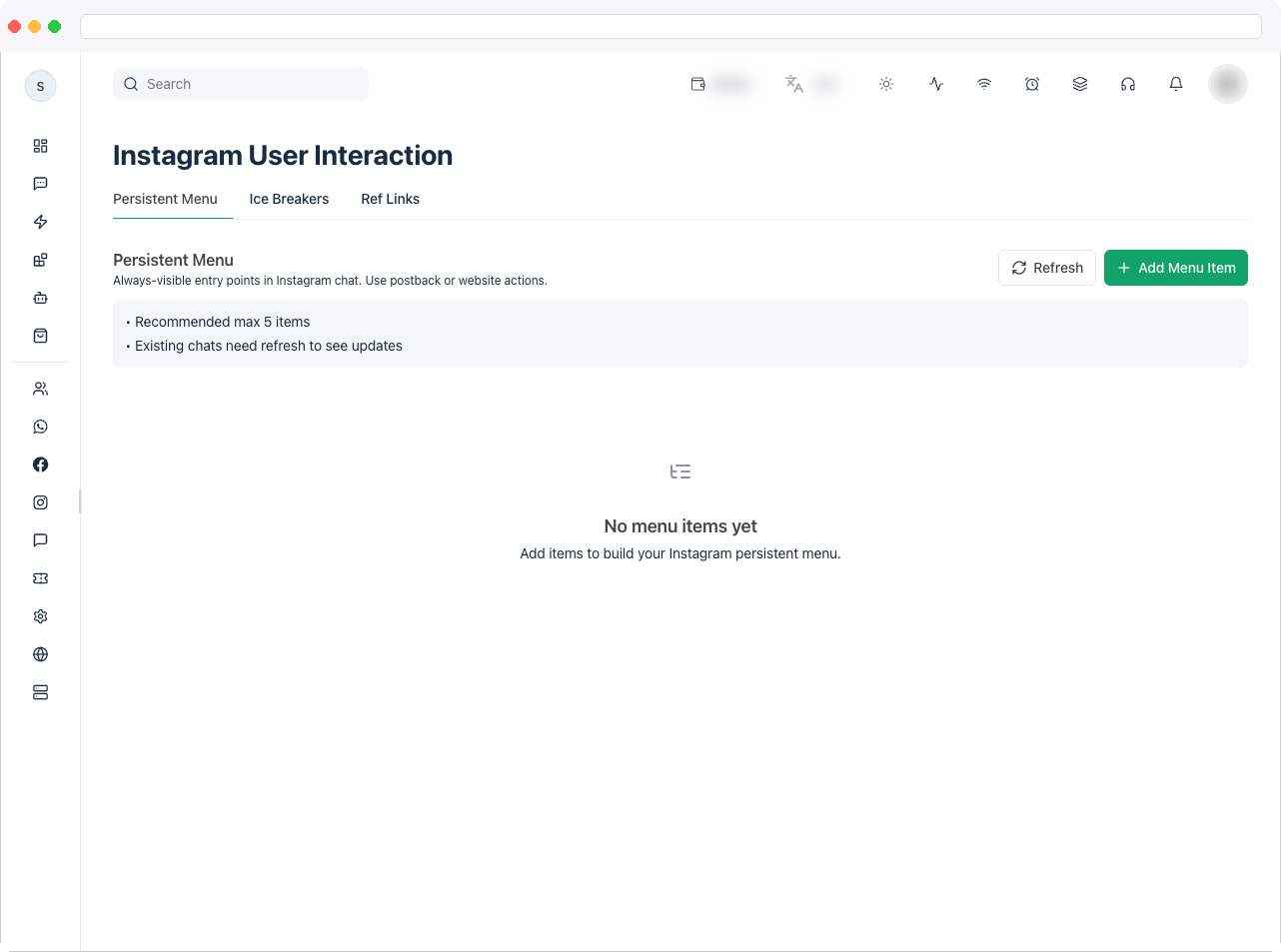This screenshot has width=1281, height=952.
Task: Open the chat message icon with dots in sidebar
Action: coord(40,184)
